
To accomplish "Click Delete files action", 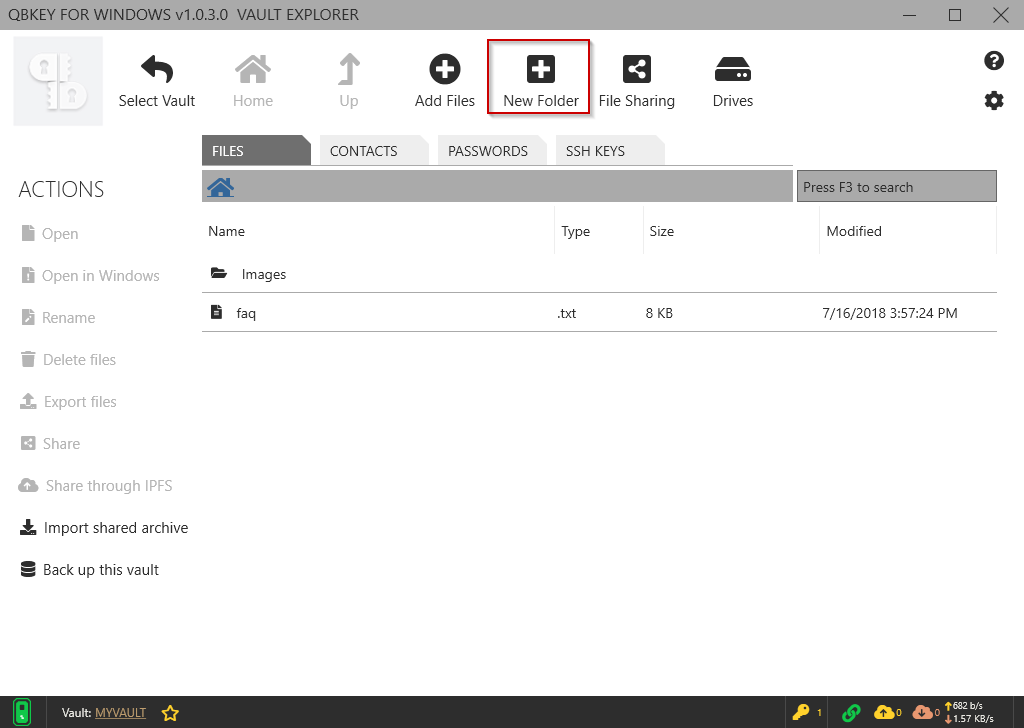I will 68,360.
